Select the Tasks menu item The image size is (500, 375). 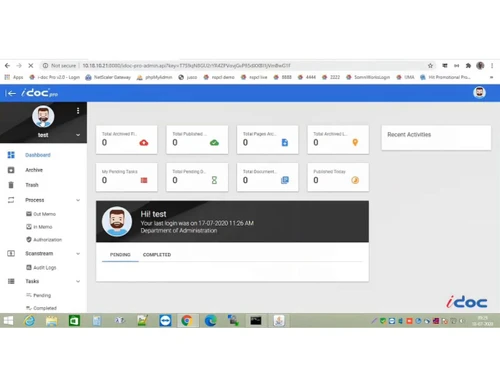32,281
